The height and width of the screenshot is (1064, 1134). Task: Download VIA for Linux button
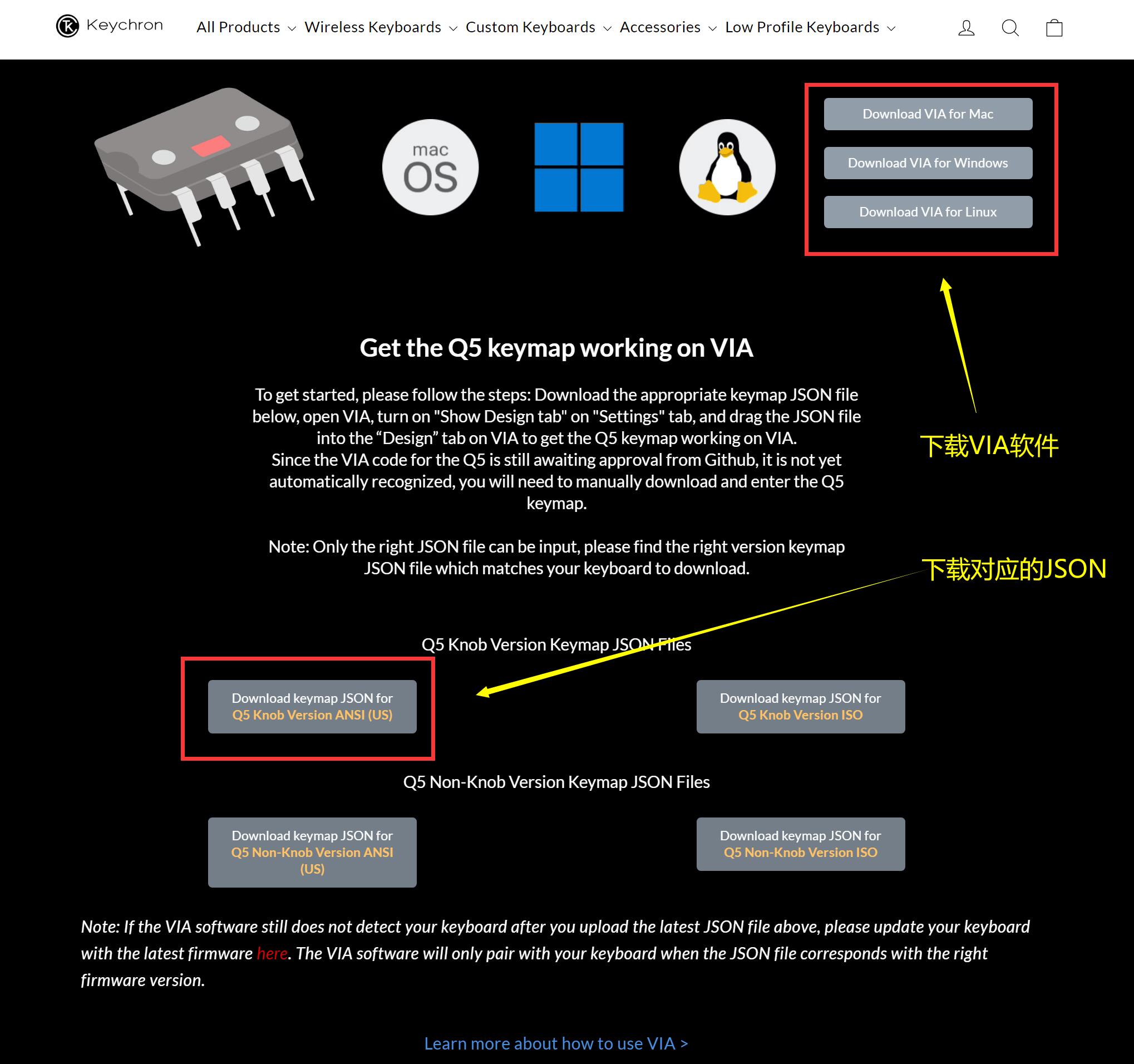928,212
